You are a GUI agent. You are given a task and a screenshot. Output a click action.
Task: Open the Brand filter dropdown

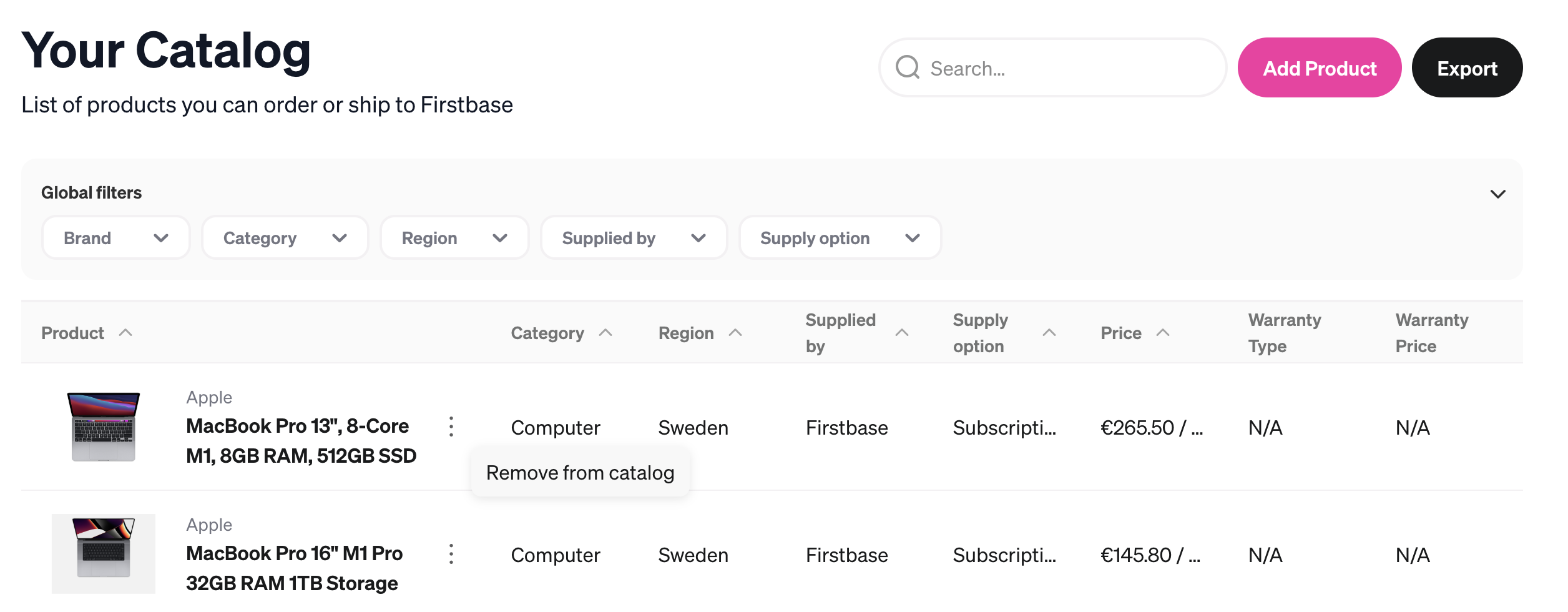[x=115, y=238]
